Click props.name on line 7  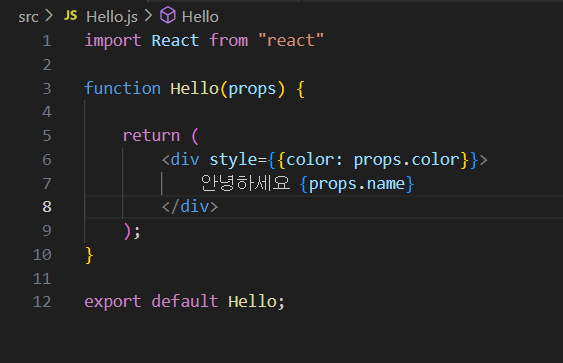click(357, 184)
